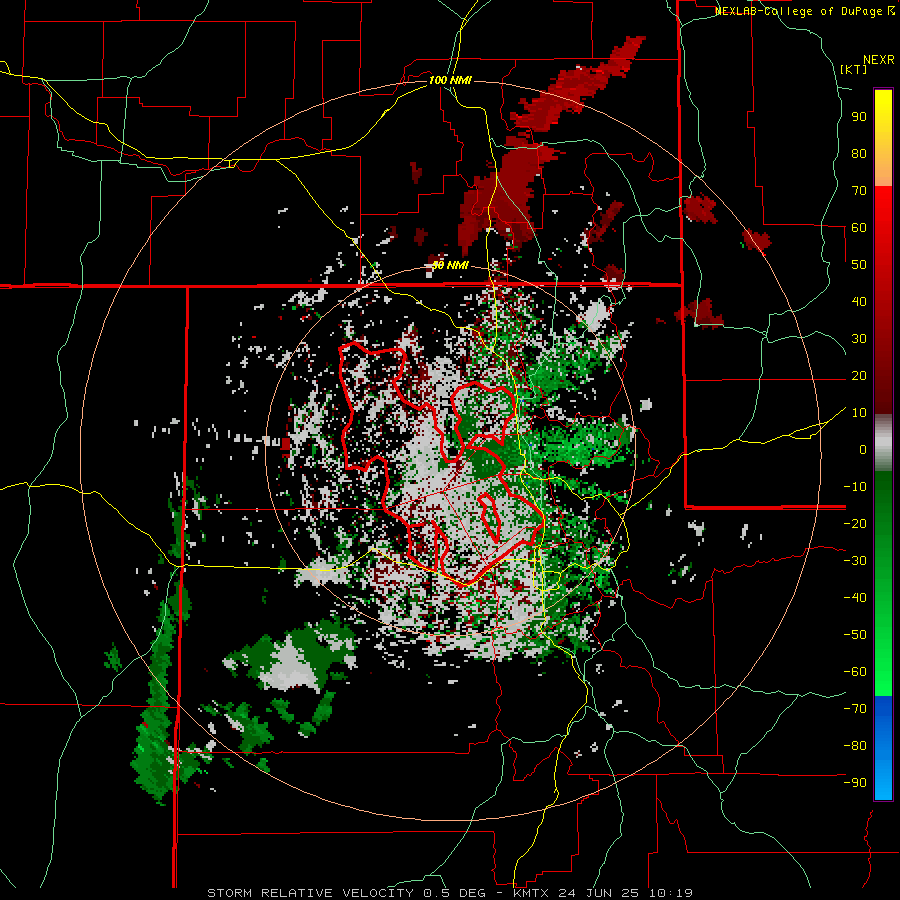
Task: Click the NEXR label above the legend
Action: (x=879, y=60)
